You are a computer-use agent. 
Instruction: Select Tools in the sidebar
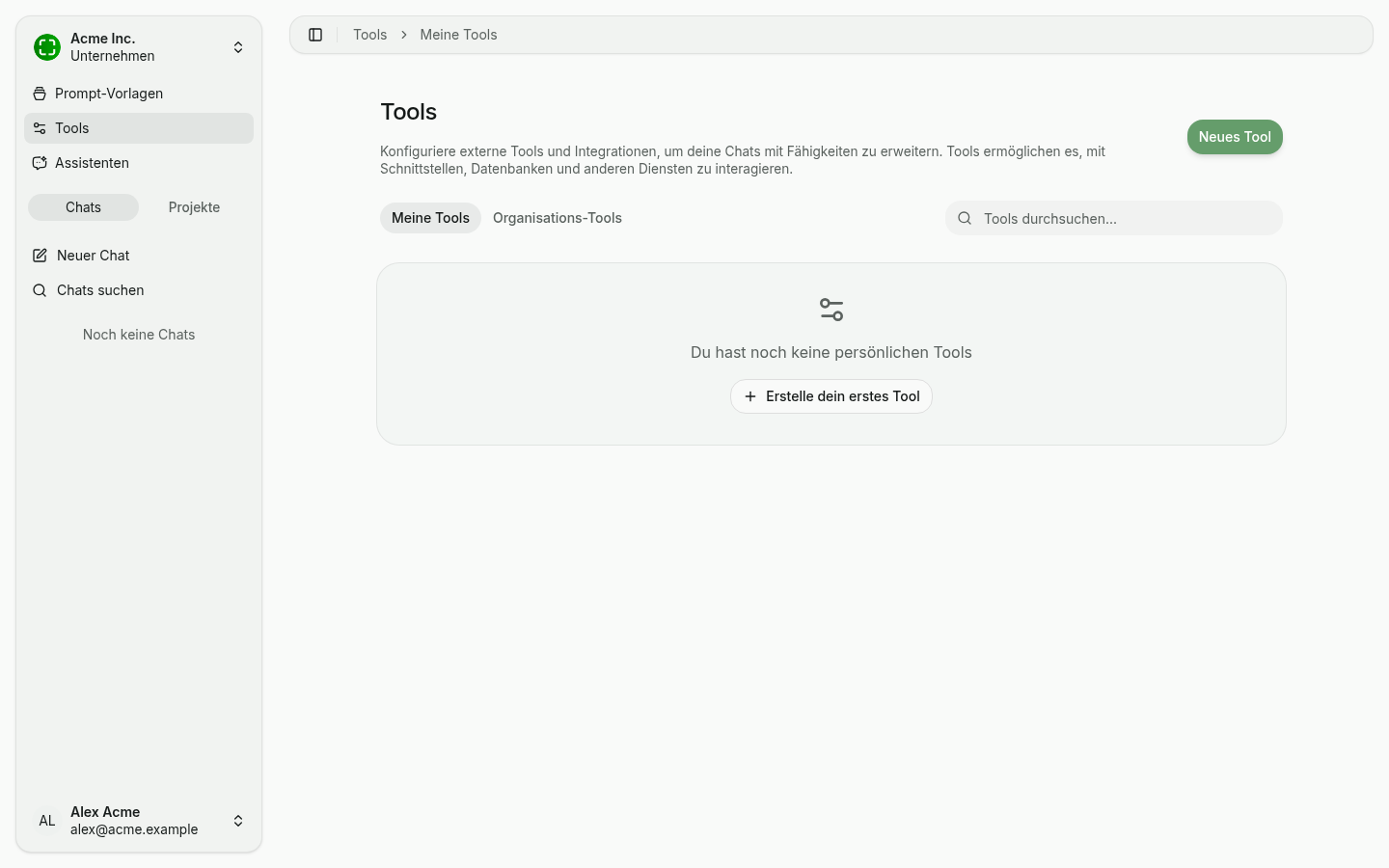(139, 128)
